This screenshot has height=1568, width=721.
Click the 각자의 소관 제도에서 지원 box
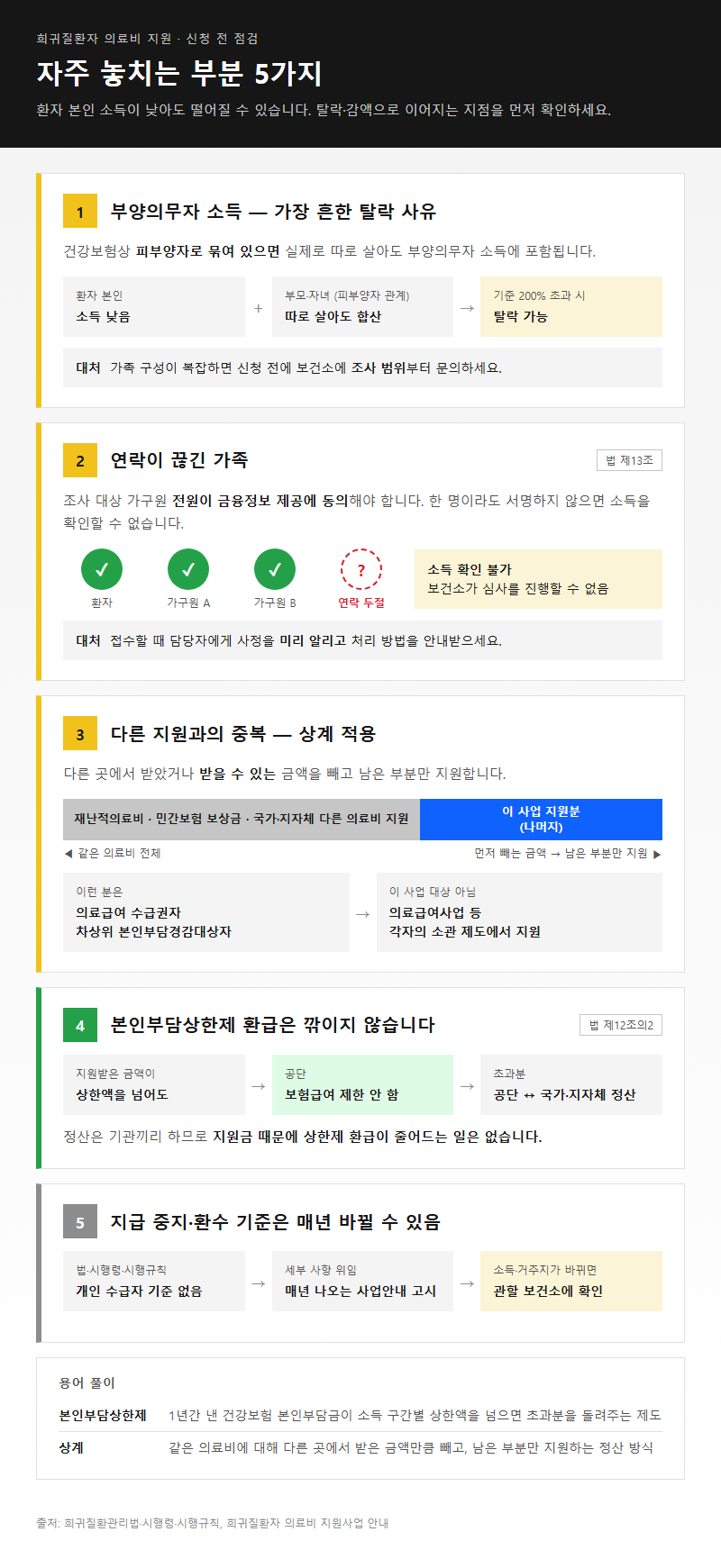519,912
